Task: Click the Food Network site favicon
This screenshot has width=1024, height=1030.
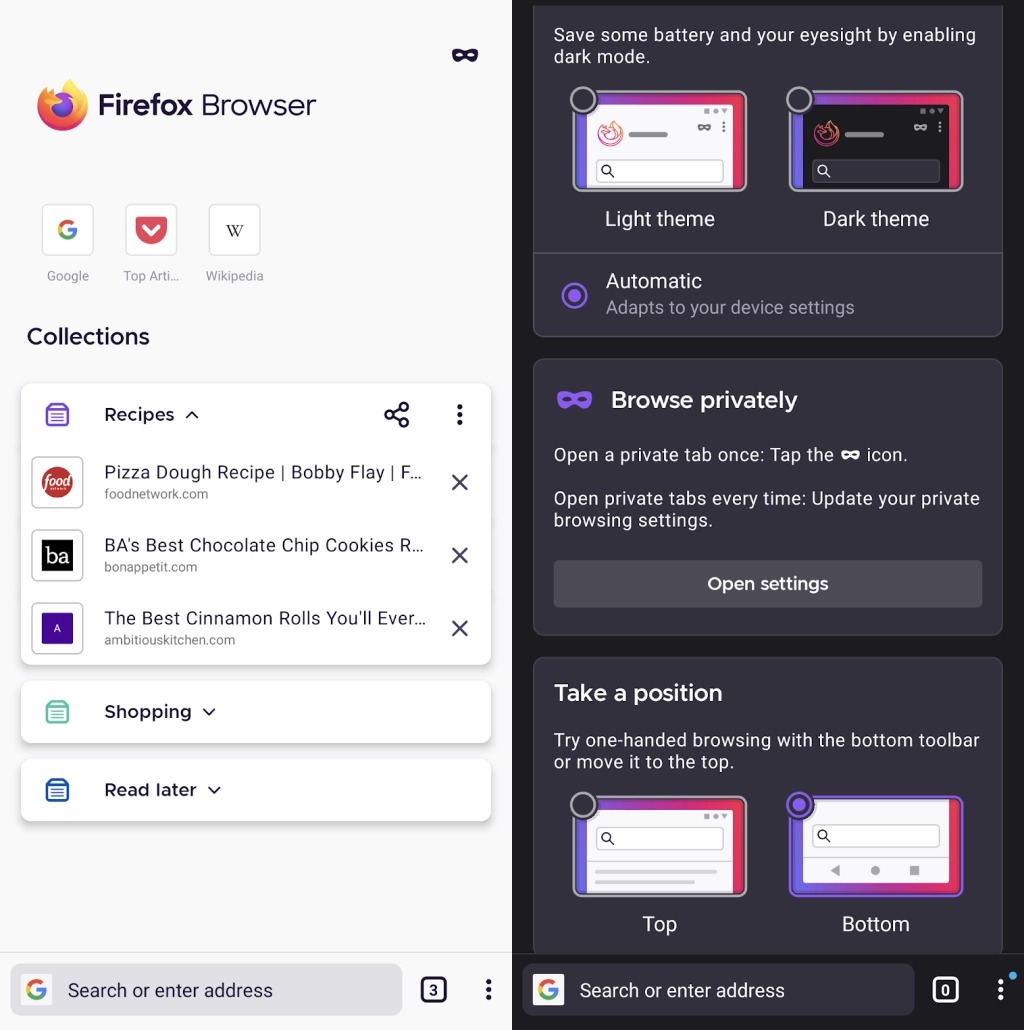Action: tap(57, 482)
